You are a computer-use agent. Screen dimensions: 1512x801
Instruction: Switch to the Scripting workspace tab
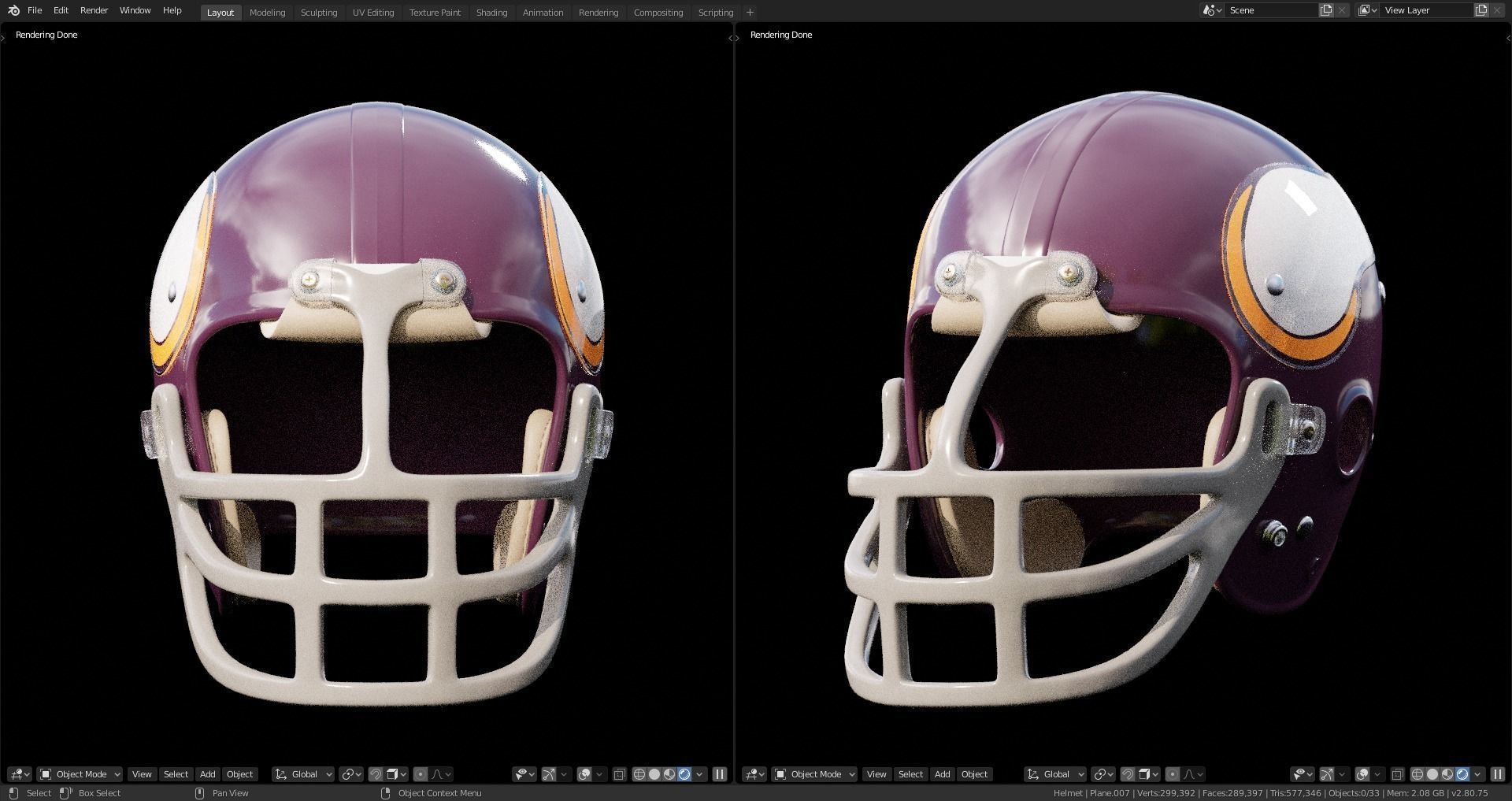(716, 13)
